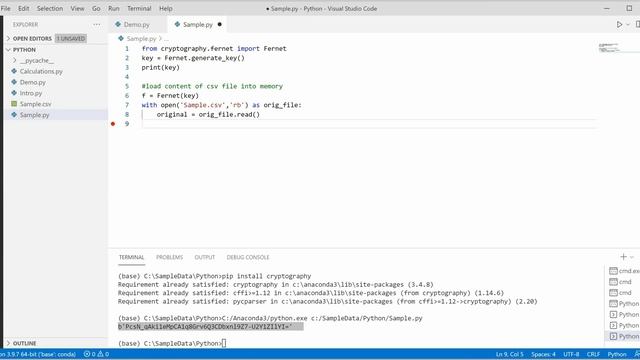This screenshot has width=640, height=360.
Task: Open errors and warnings status indicator
Action: [x=96, y=354]
